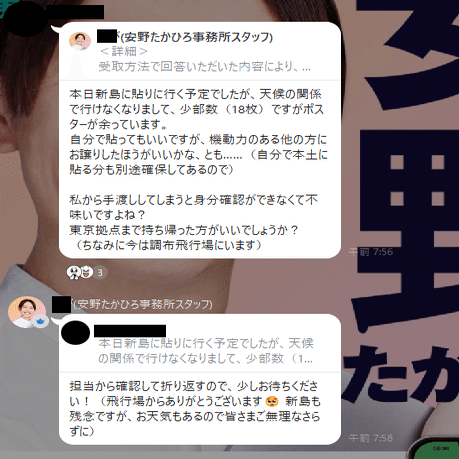Tap the sweating smile emoji in reply
459x459 pixels.
(272, 401)
